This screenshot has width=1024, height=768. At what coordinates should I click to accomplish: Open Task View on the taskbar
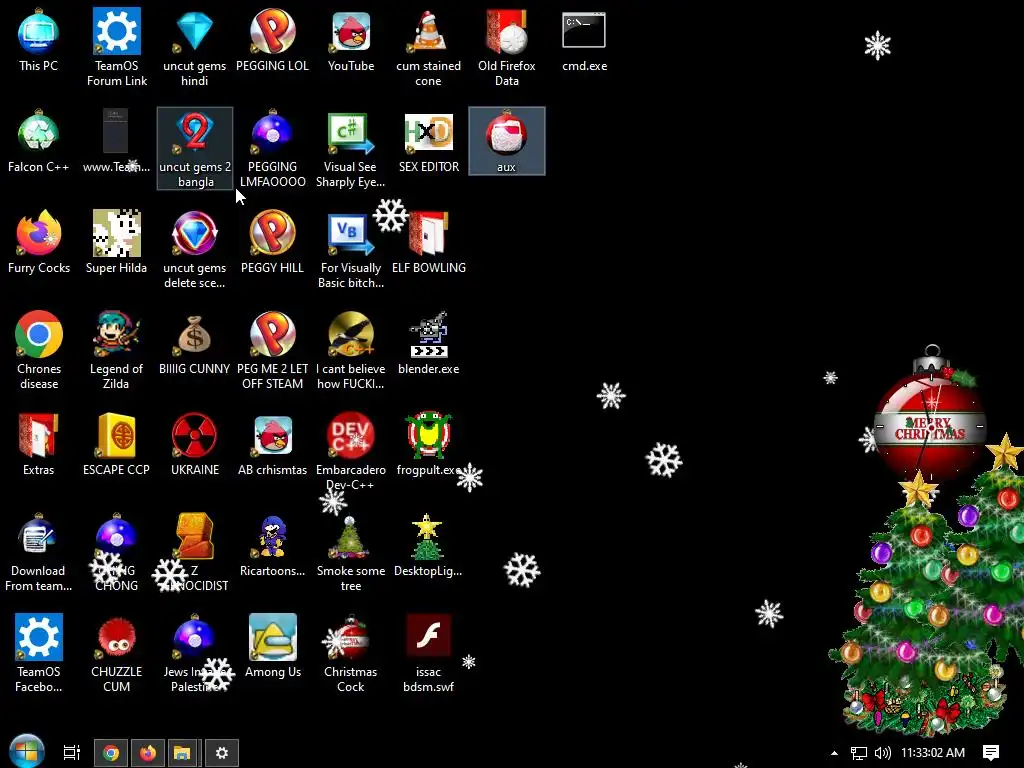point(71,752)
